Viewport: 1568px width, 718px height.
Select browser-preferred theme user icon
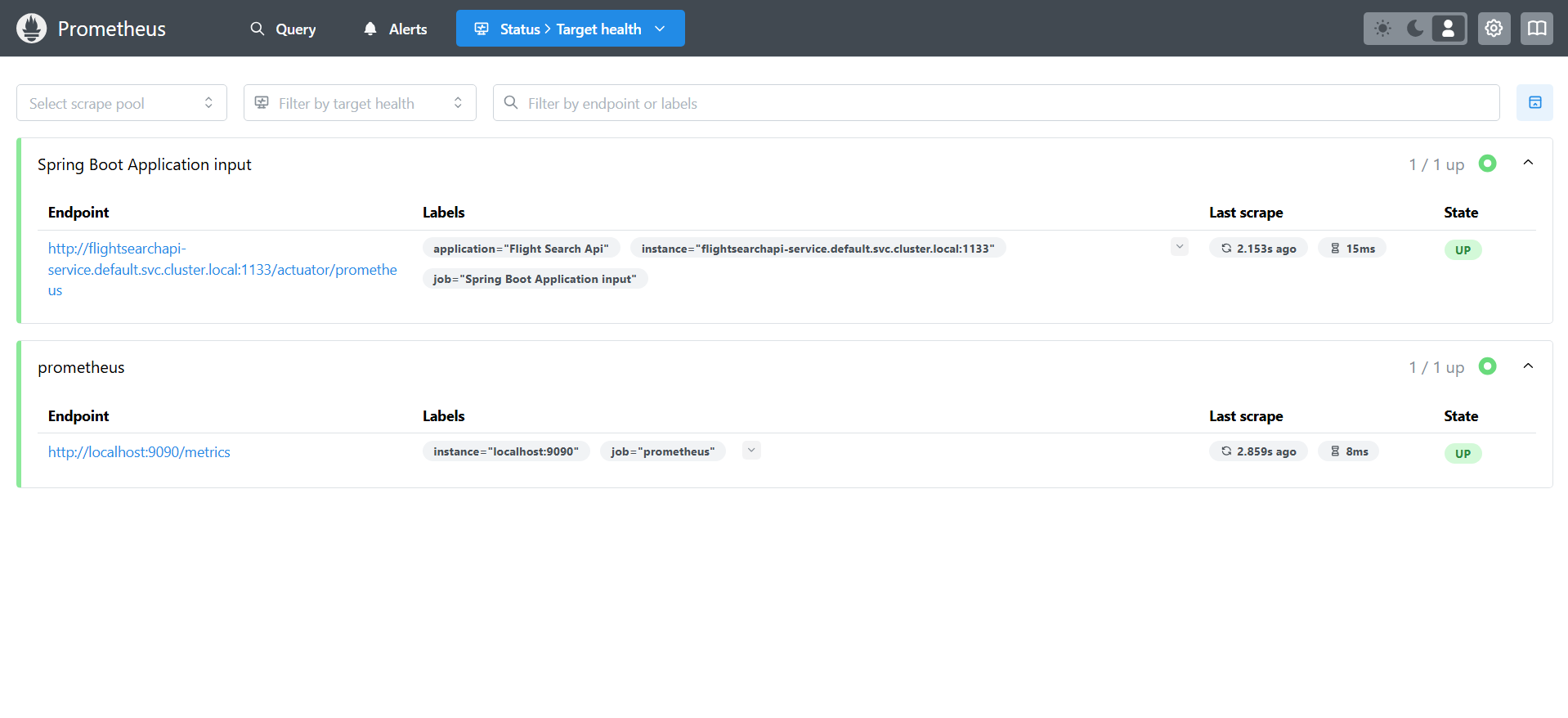click(x=1448, y=29)
